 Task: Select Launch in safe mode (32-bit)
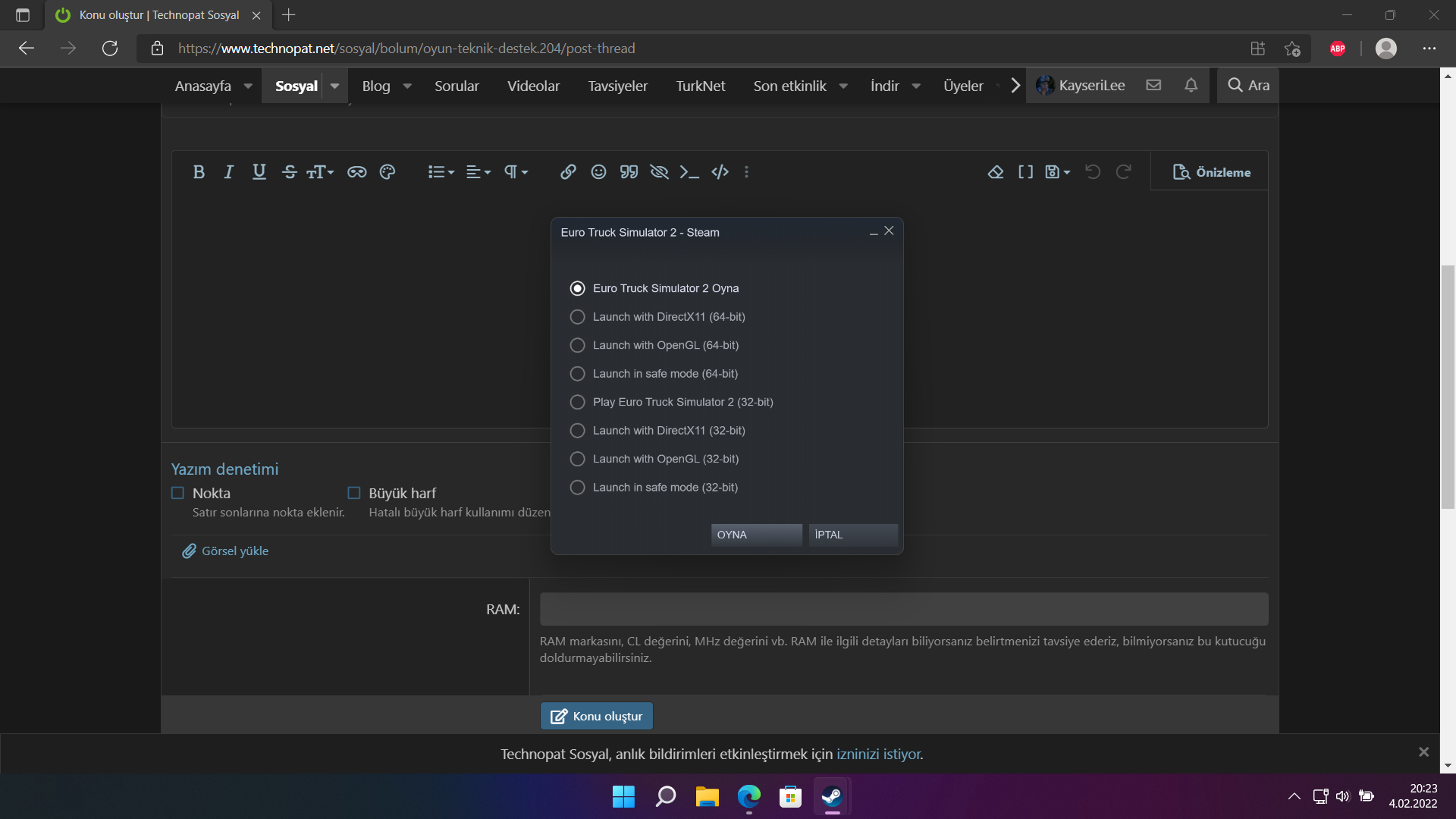point(577,488)
